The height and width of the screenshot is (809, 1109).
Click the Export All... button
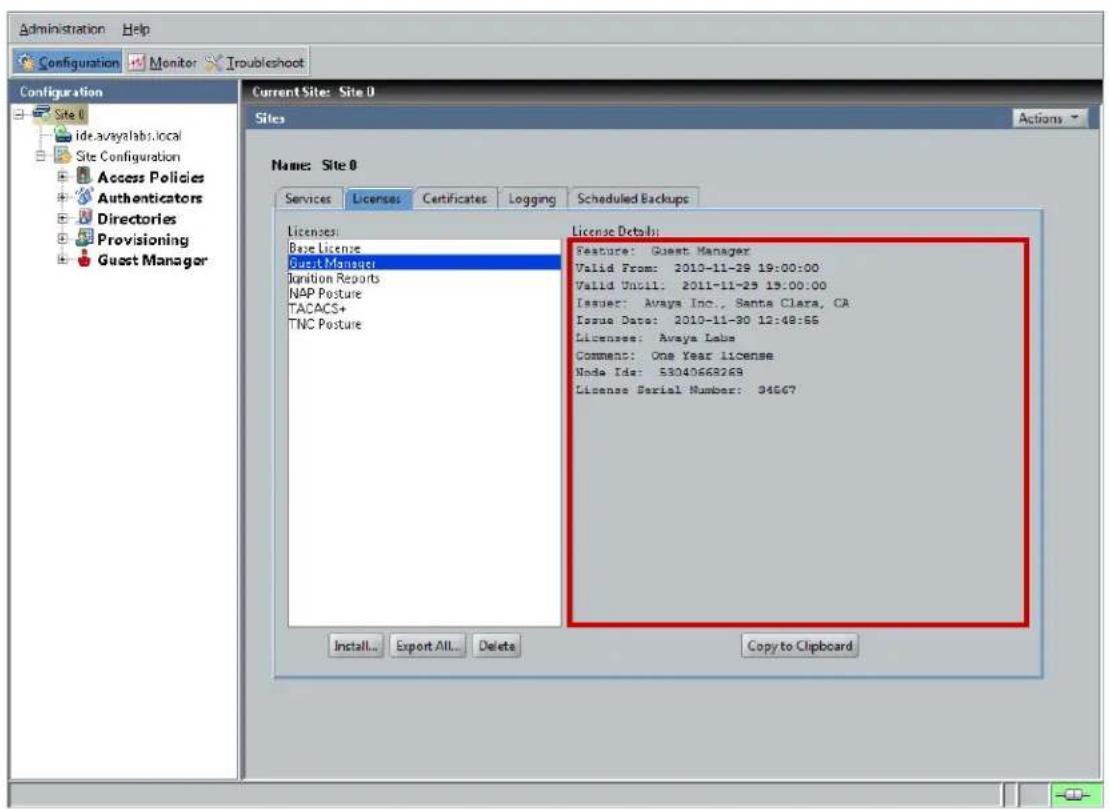[428, 646]
